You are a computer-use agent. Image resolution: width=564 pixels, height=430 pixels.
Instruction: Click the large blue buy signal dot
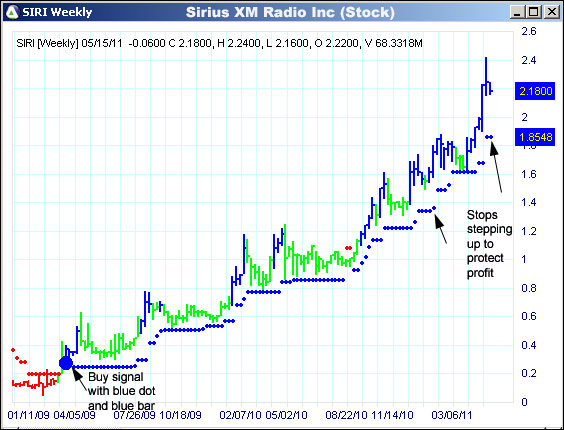coord(66,363)
